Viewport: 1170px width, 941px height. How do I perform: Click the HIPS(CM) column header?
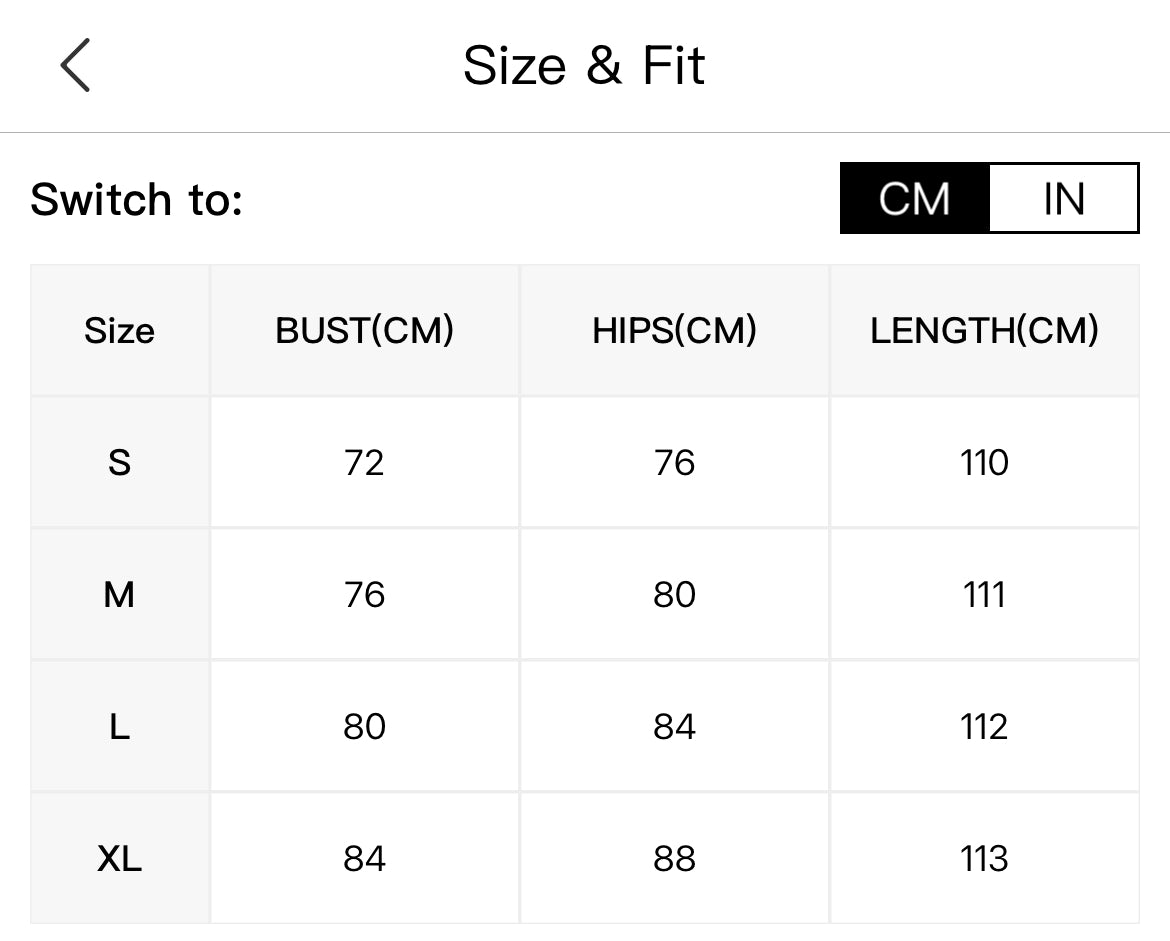coord(674,331)
